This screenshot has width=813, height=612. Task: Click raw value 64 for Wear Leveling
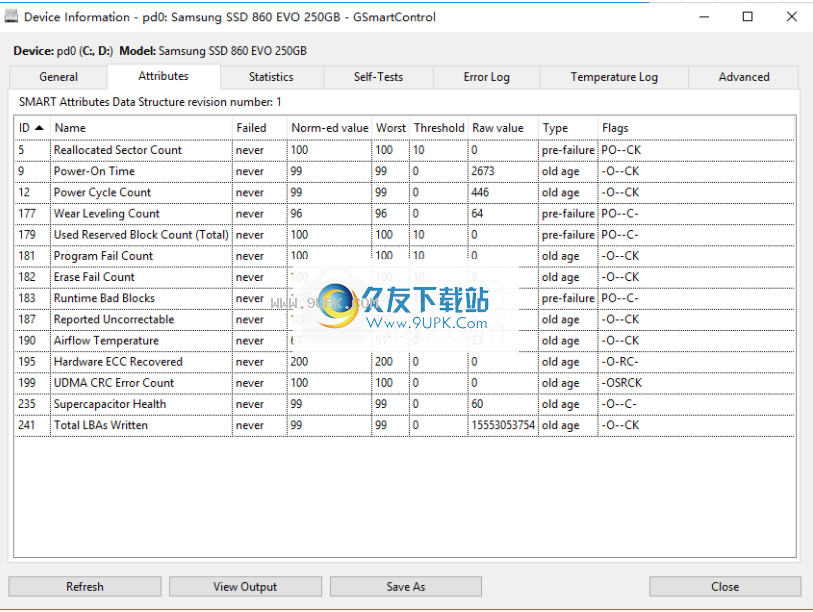(x=477, y=214)
